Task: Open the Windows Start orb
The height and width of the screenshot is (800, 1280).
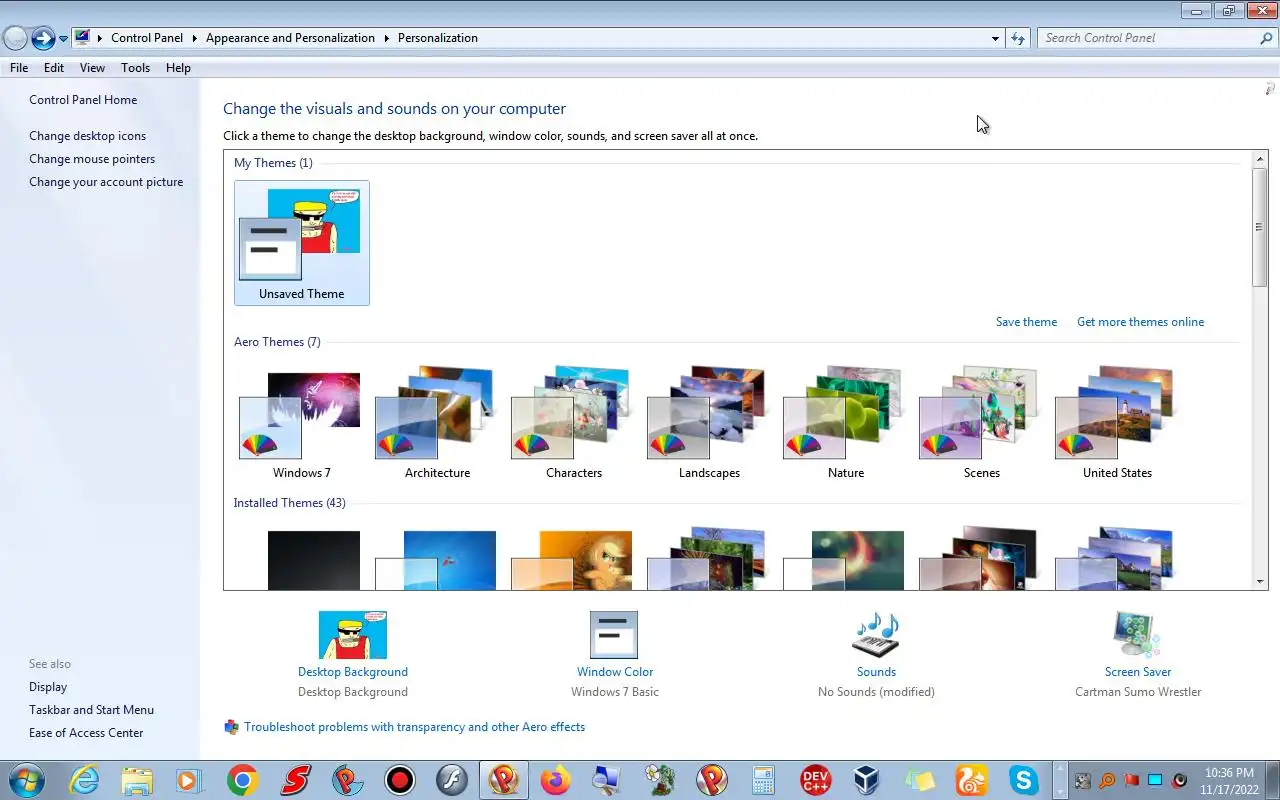Action: (x=26, y=780)
